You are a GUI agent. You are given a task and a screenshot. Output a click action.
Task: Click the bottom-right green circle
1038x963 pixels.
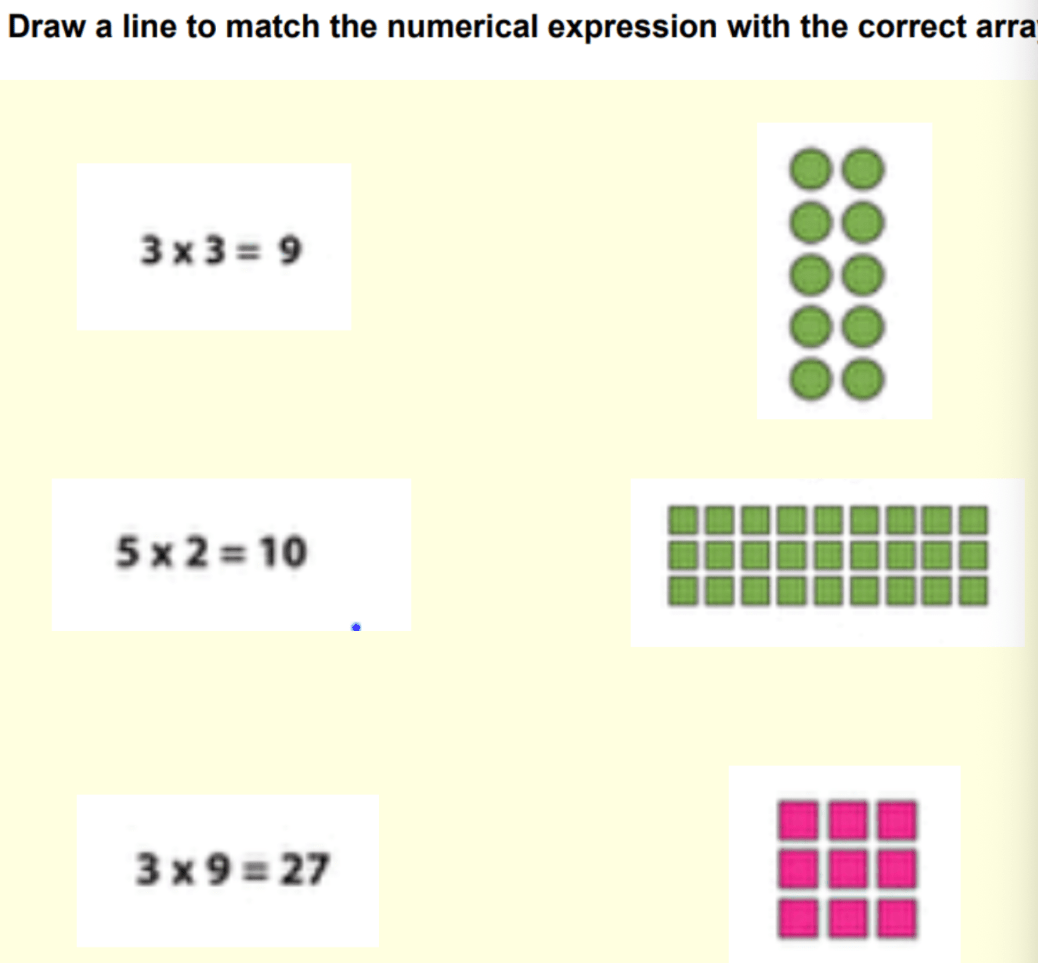tap(863, 380)
